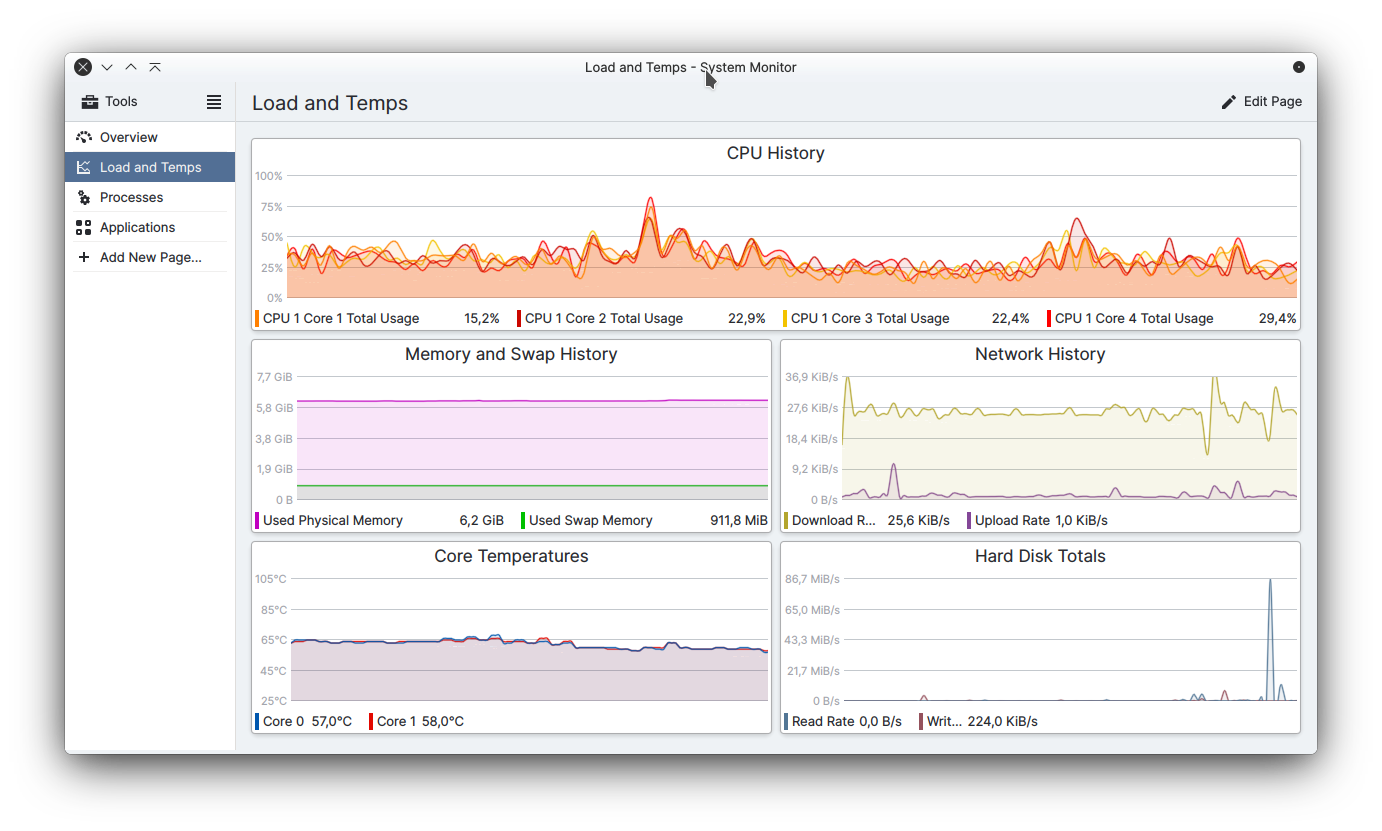Image resolution: width=1382 pixels, height=831 pixels.
Task: Click the Edit Page button
Action: (x=1262, y=101)
